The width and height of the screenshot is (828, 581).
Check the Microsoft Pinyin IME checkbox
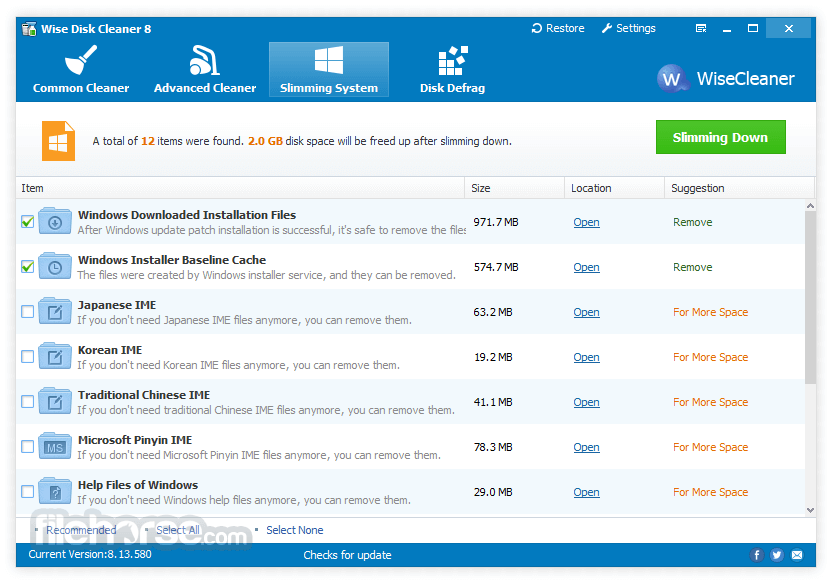click(x=27, y=447)
